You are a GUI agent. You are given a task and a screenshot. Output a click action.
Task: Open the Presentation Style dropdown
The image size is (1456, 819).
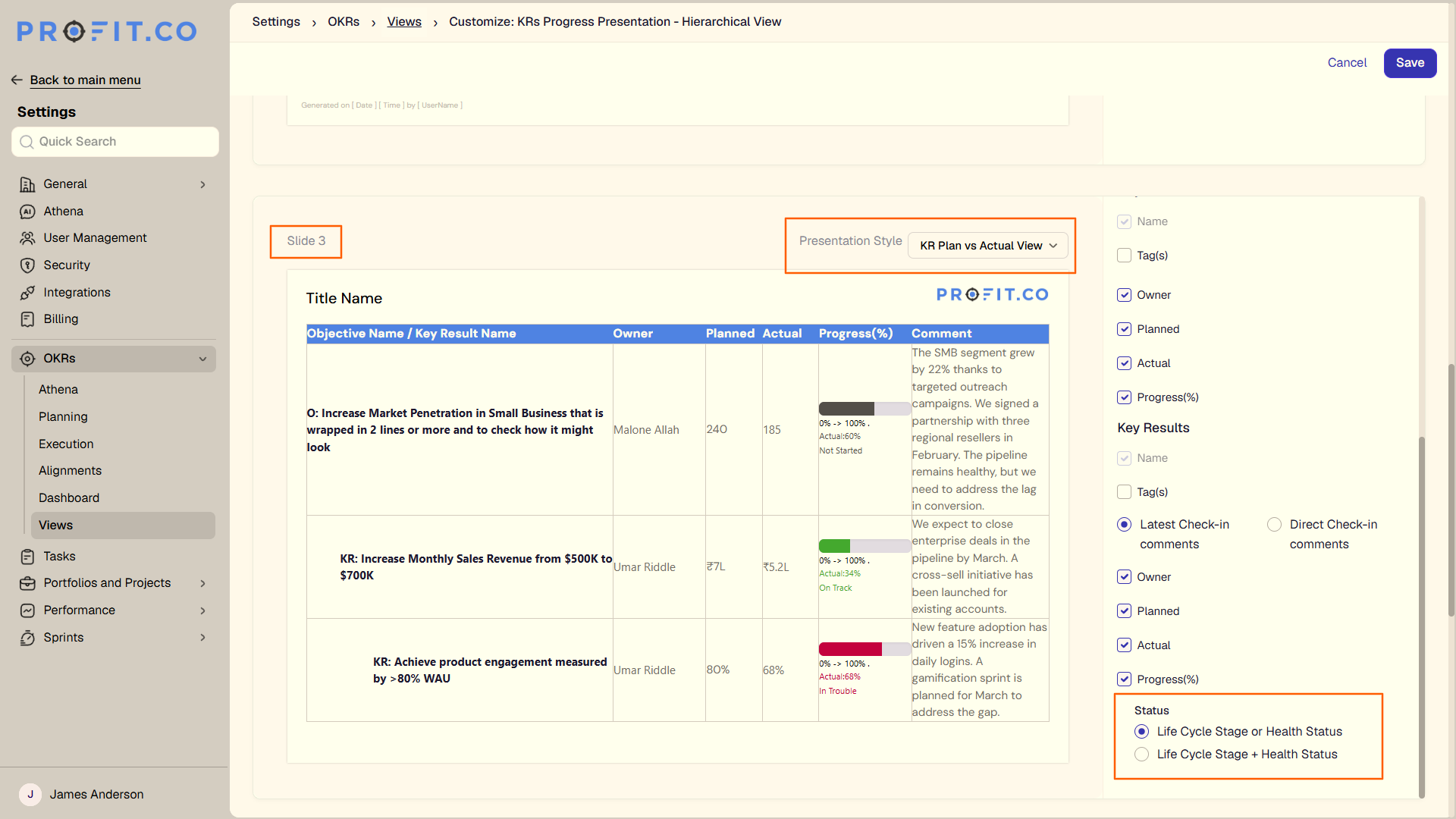(987, 246)
